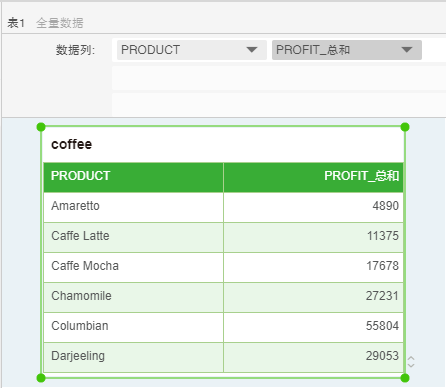Select the PROFIT_总和 data column field
This screenshot has width=446, height=388.
click(347, 50)
